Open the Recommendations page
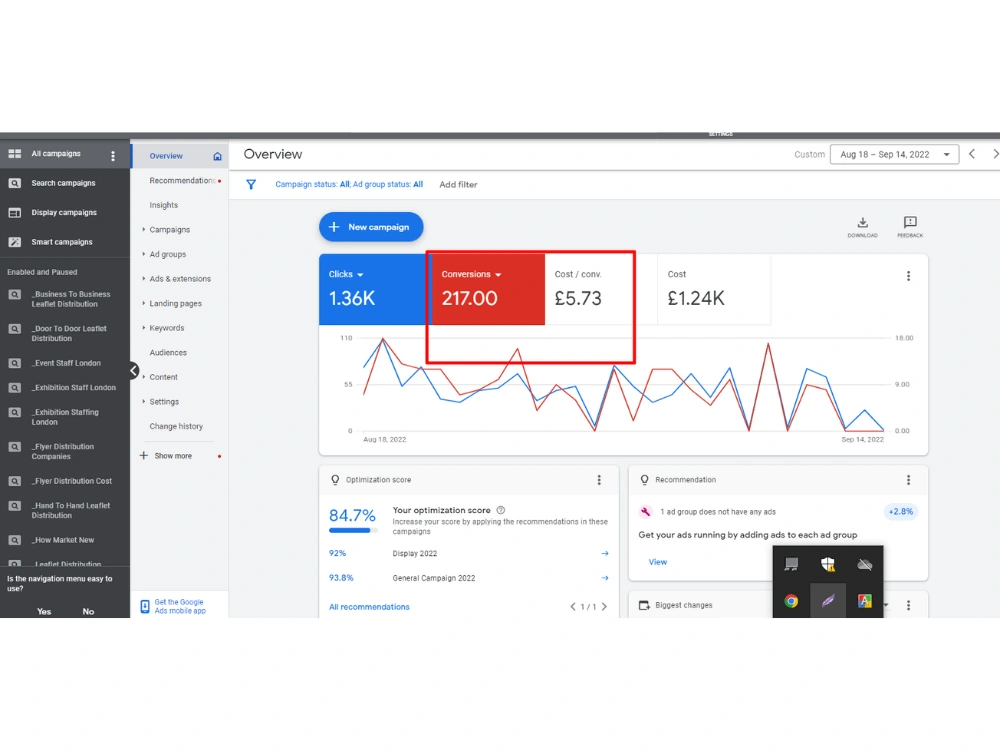 (x=182, y=180)
